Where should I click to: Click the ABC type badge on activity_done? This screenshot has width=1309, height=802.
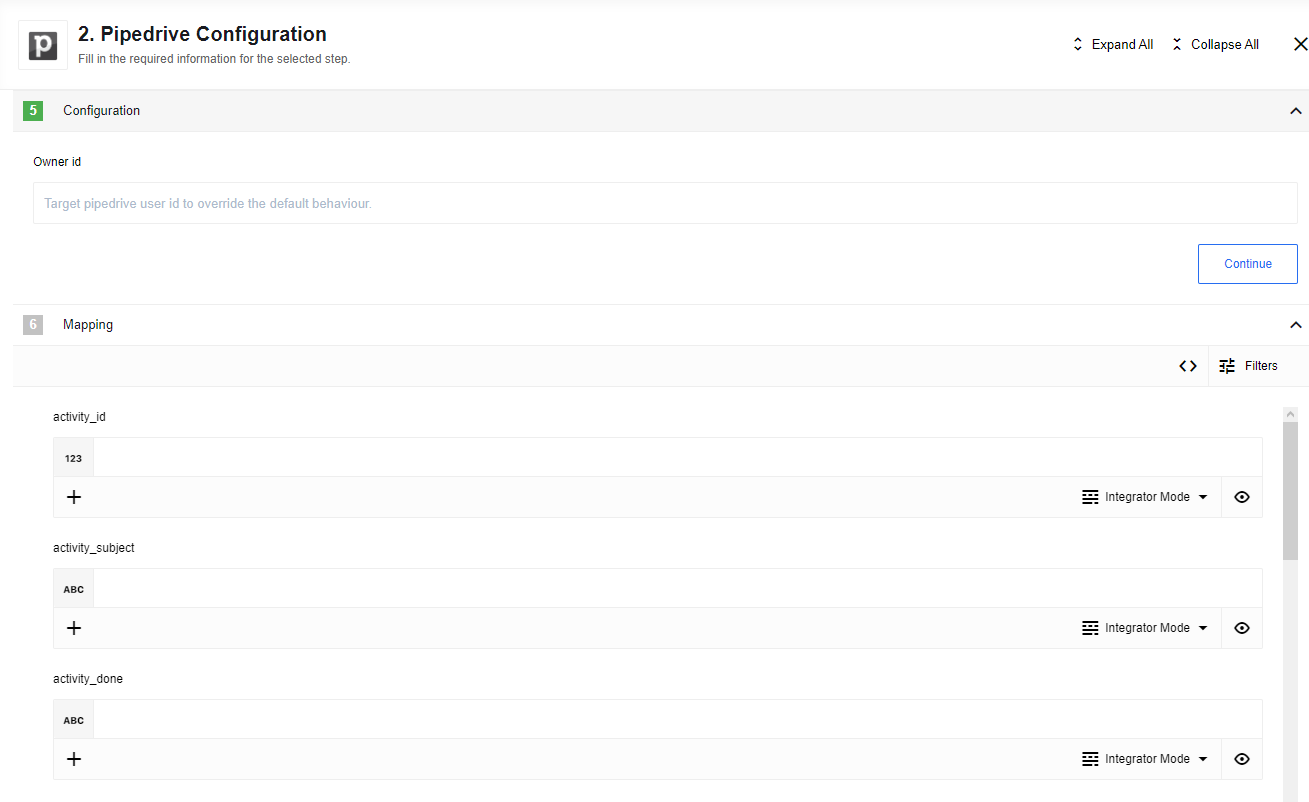coord(74,720)
